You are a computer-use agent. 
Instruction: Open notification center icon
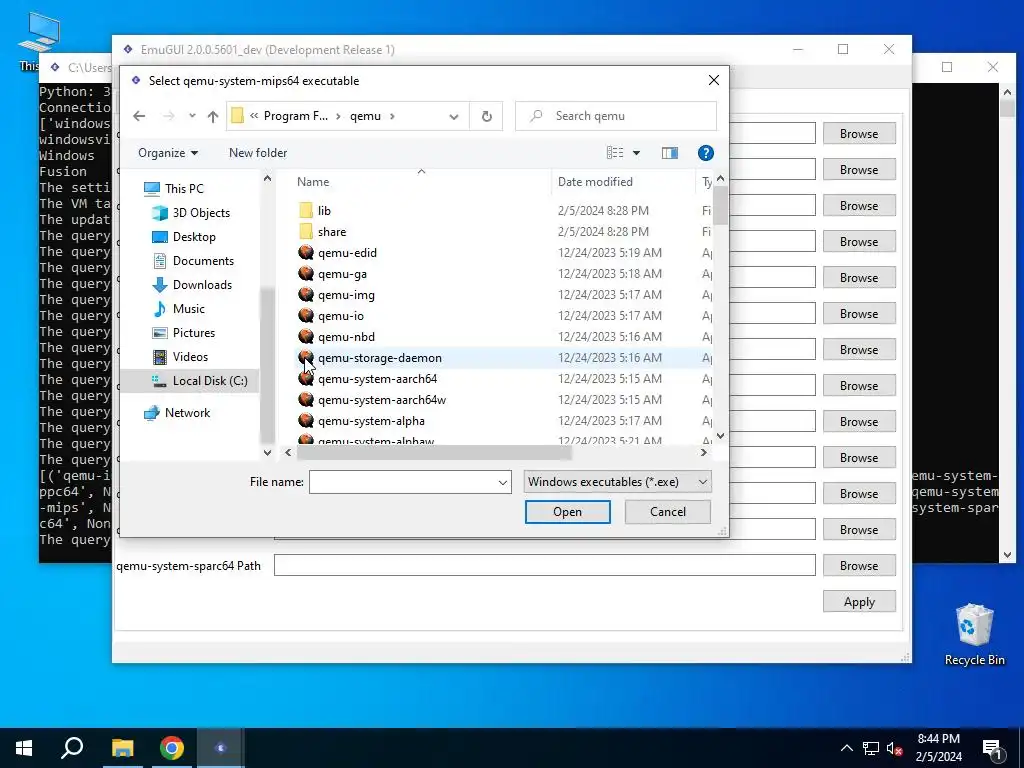point(992,748)
